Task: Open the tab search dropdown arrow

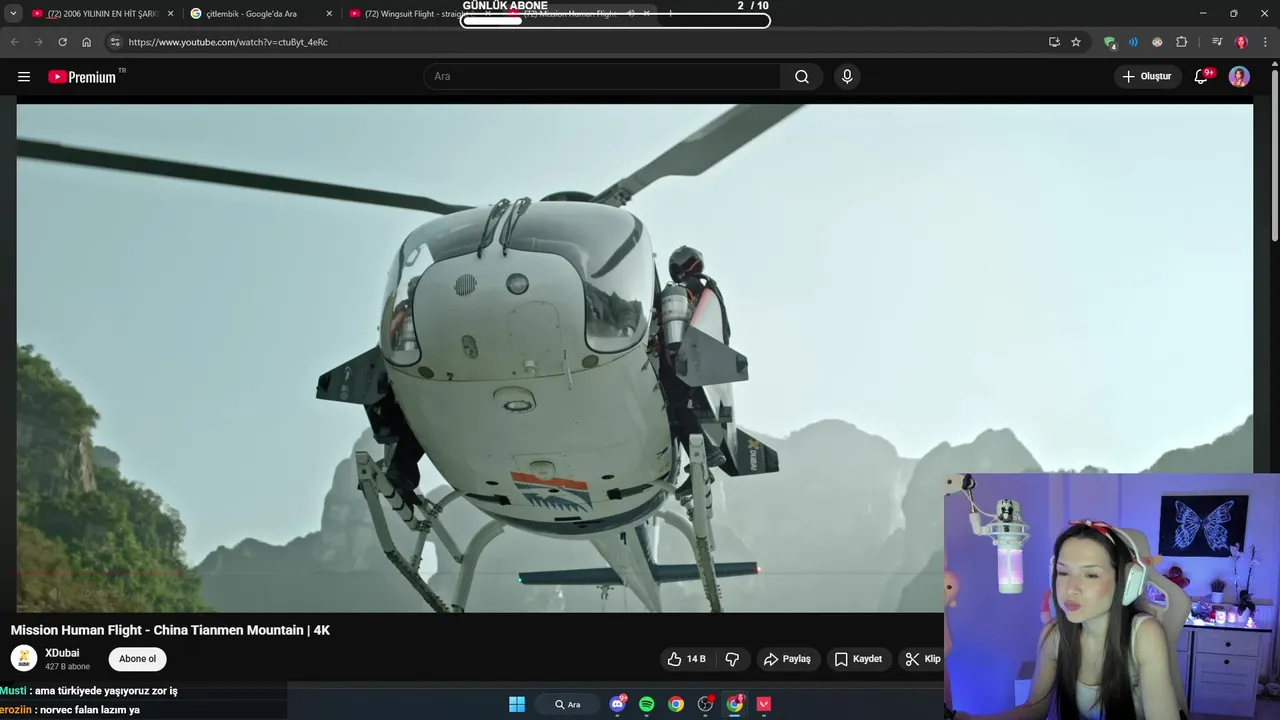Action: 13,14
